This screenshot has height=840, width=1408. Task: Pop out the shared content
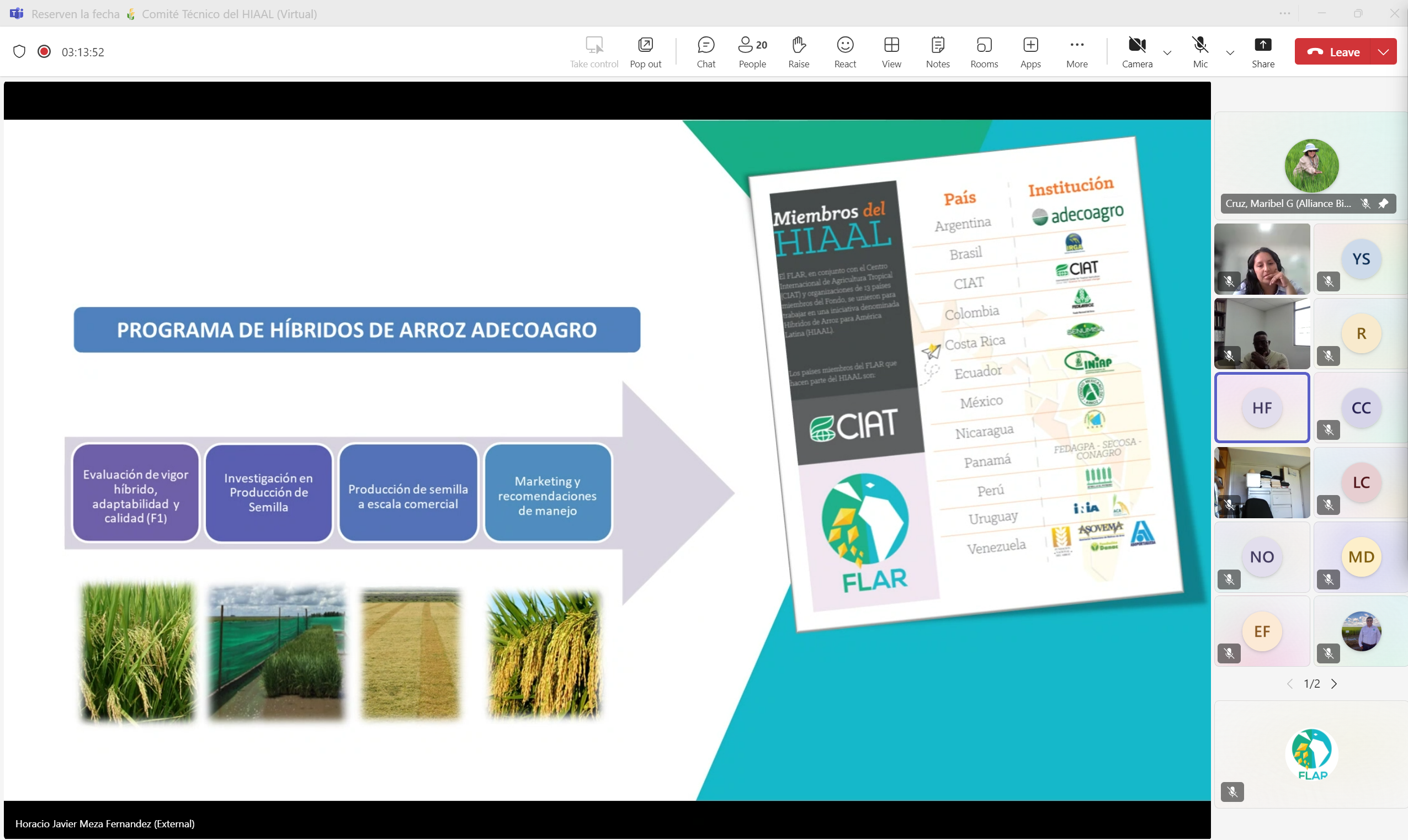coord(645,52)
